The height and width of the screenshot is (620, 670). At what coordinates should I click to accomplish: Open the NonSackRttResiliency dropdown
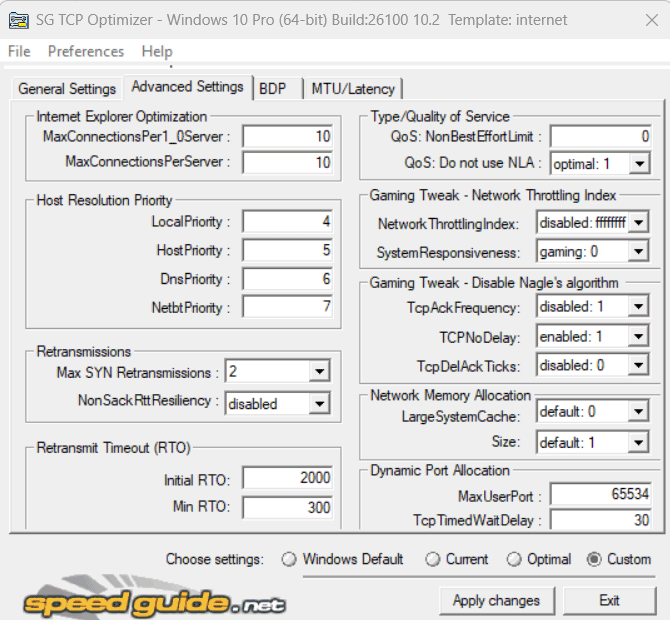[x=320, y=404]
